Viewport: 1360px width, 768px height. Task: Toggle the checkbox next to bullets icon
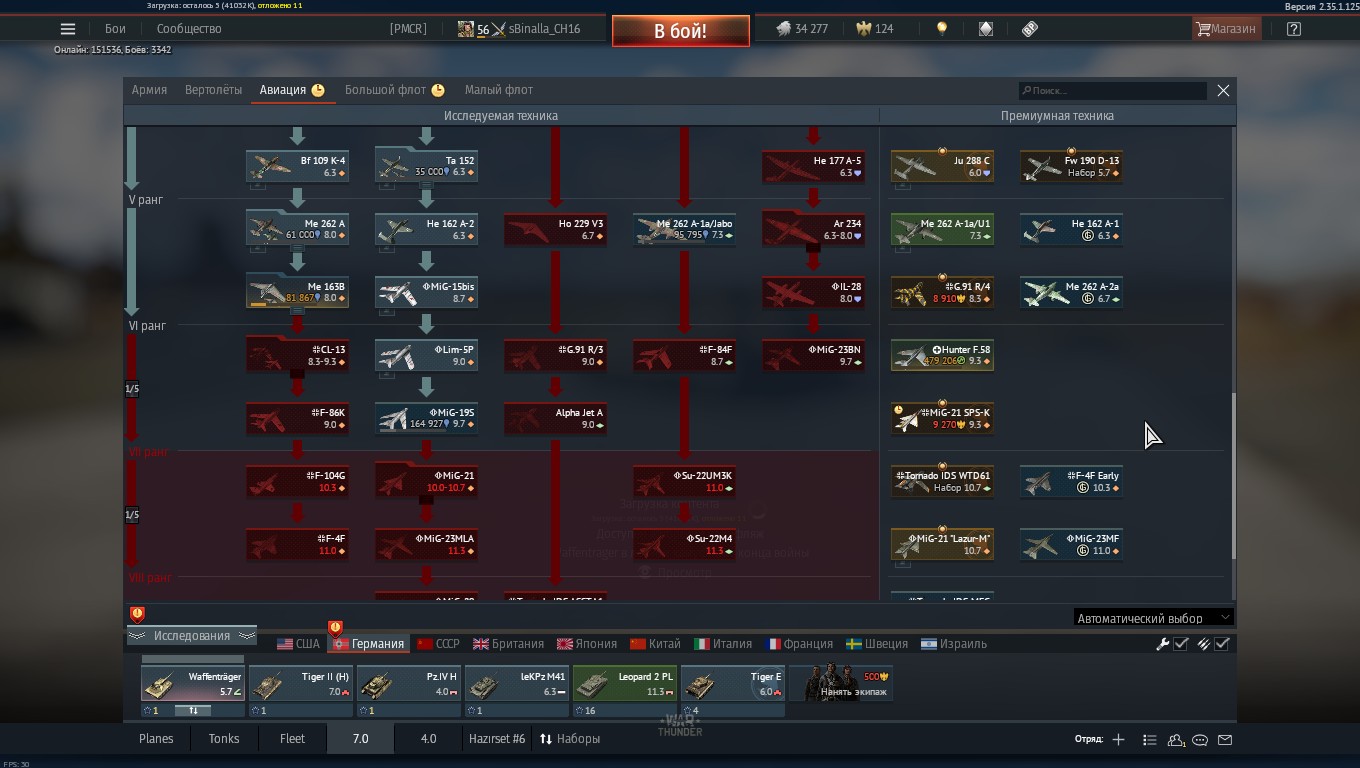pos(1222,644)
